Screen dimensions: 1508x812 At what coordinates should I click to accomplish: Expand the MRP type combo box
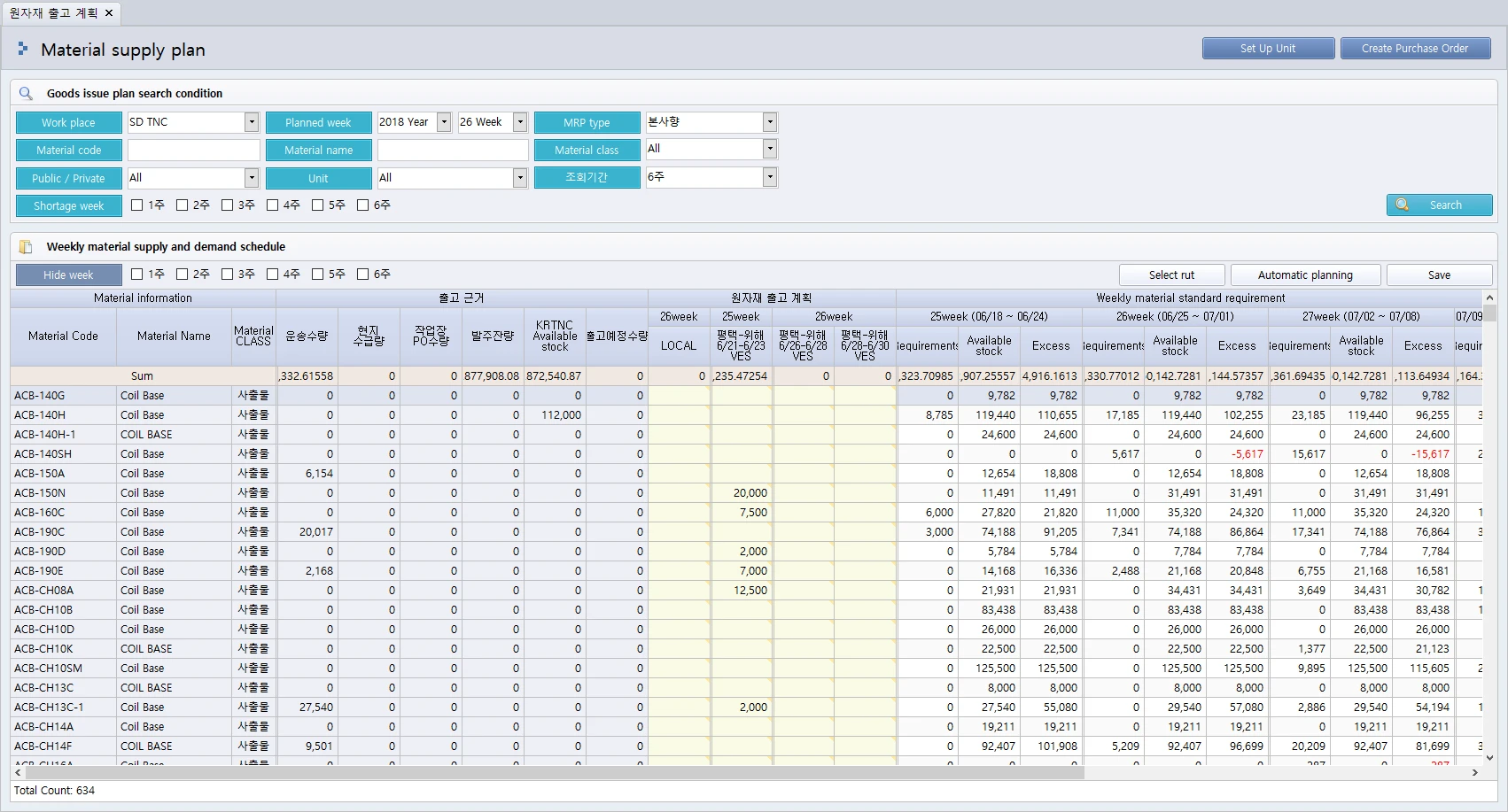pyautogui.click(x=770, y=122)
